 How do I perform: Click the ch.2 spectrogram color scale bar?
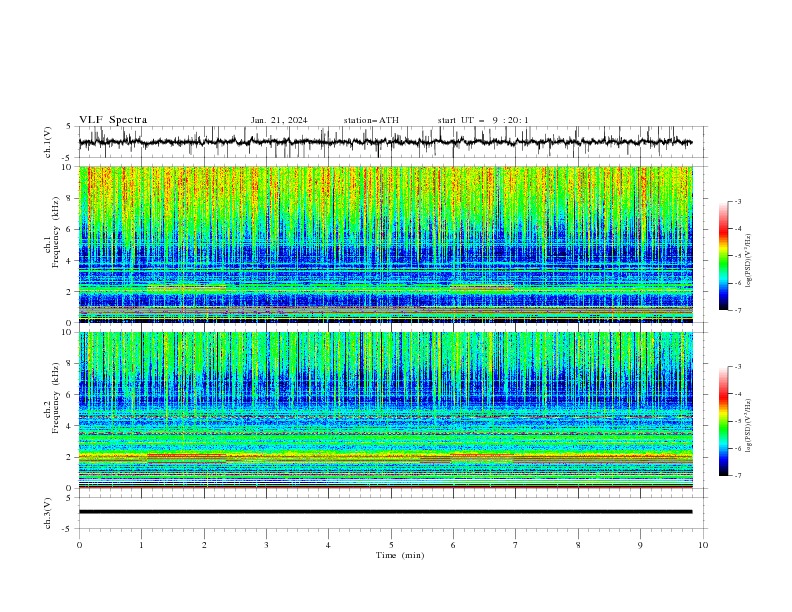click(x=724, y=421)
